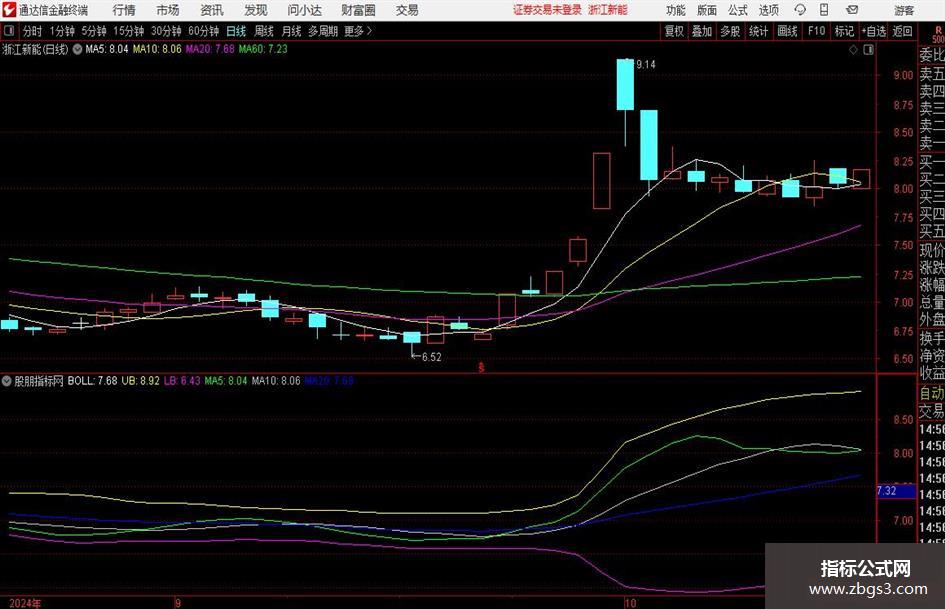This screenshot has height=609, width=945.
Task: Switch to 60分钟 period
Action: [204, 31]
